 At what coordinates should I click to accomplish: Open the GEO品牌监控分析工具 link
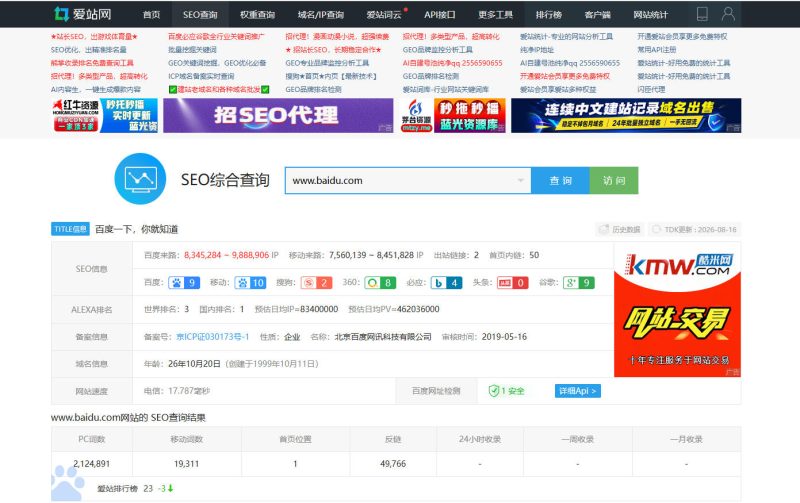[x=438, y=49]
